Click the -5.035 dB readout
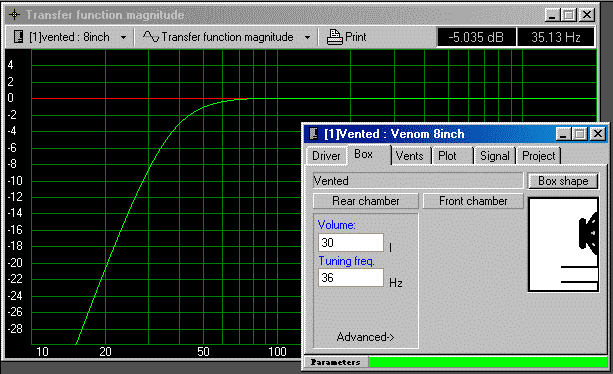Viewport: 613px width, 374px height. 476,37
